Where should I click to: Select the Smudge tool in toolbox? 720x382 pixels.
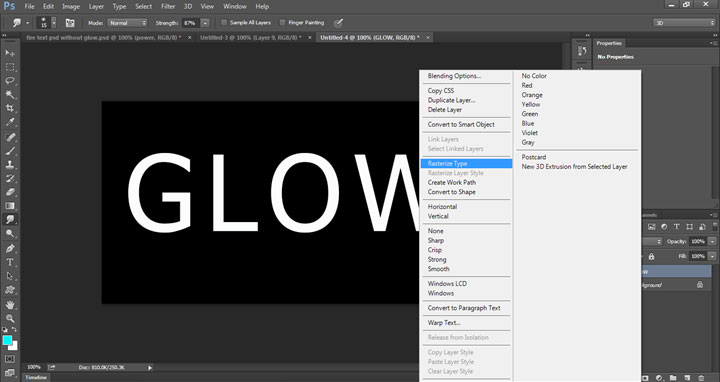pyautogui.click(x=10, y=219)
